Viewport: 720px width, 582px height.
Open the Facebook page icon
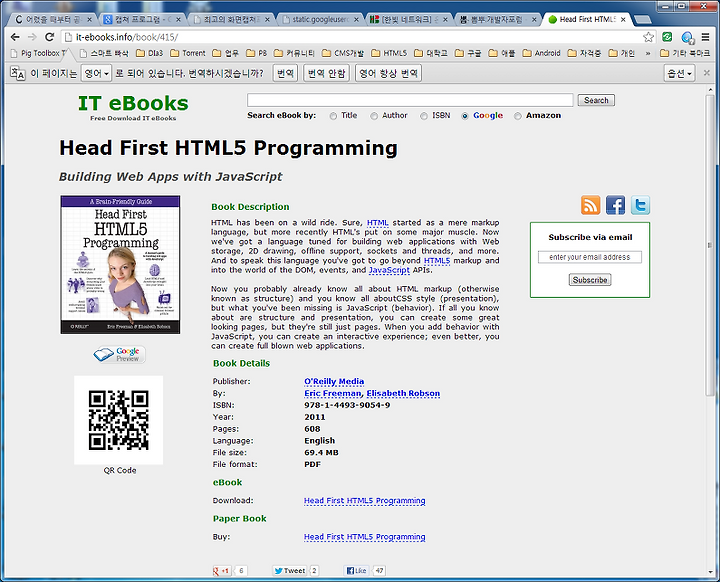615,205
